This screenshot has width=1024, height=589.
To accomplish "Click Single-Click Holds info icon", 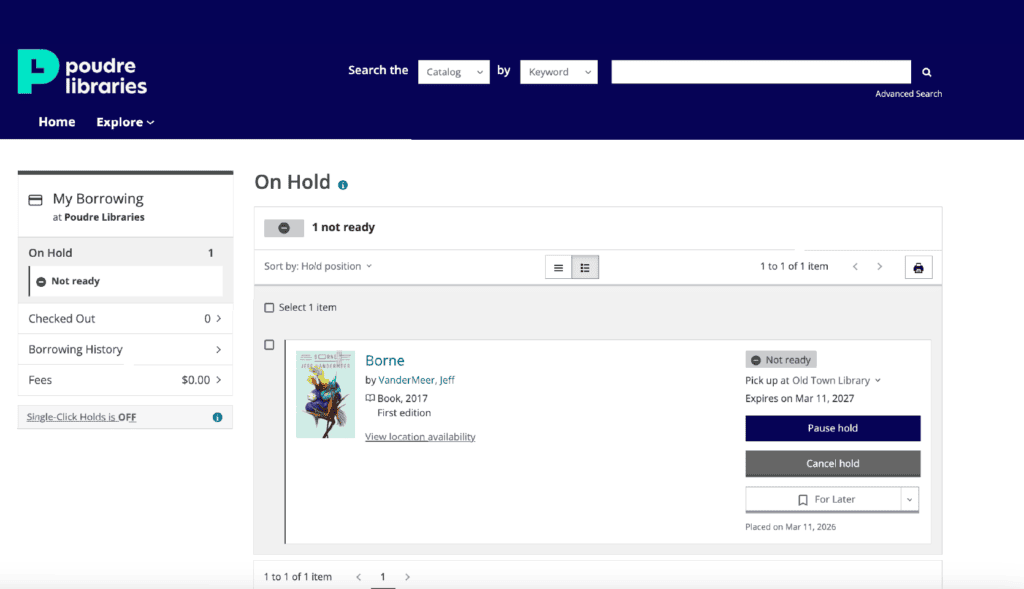I will (x=217, y=417).
